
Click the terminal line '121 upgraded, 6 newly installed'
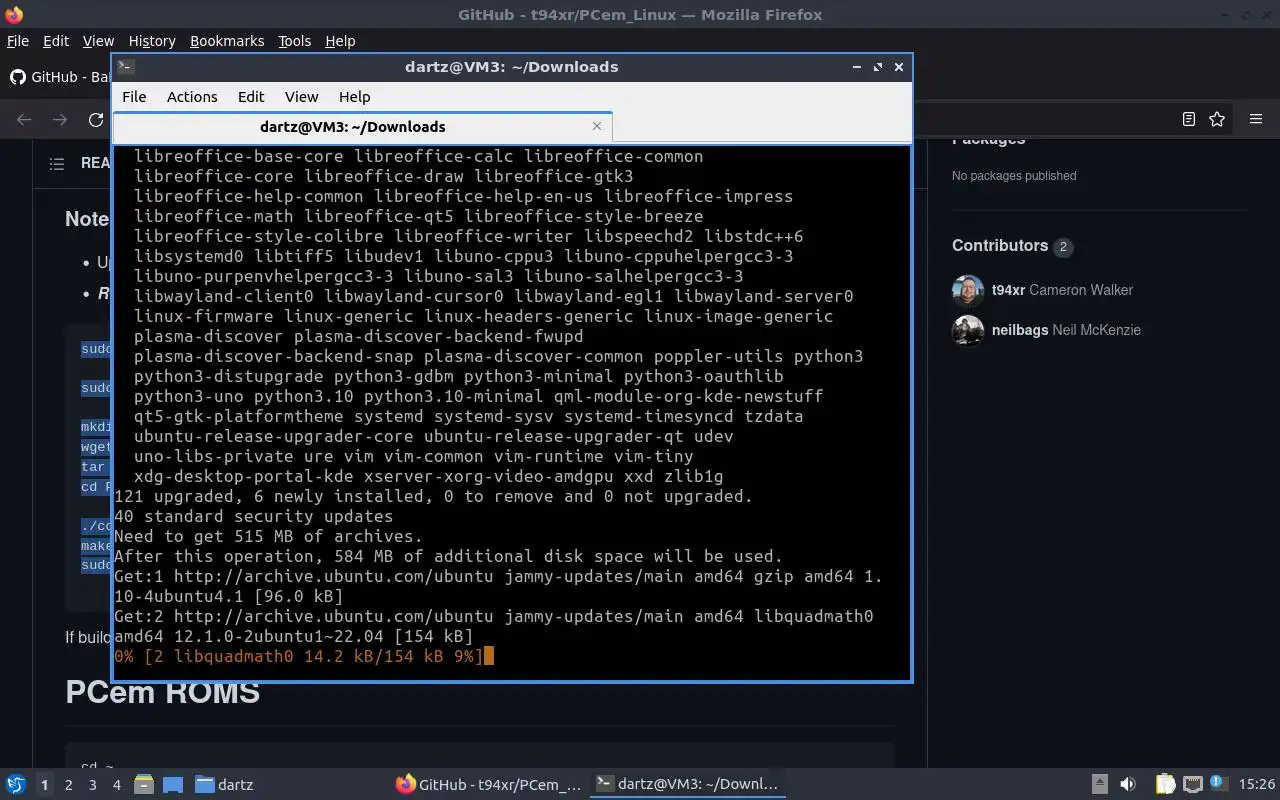[433, 496]
